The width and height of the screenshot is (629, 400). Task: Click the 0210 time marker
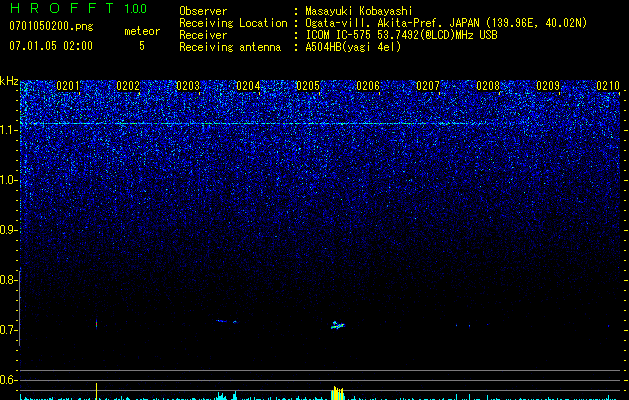pos(608,86)
